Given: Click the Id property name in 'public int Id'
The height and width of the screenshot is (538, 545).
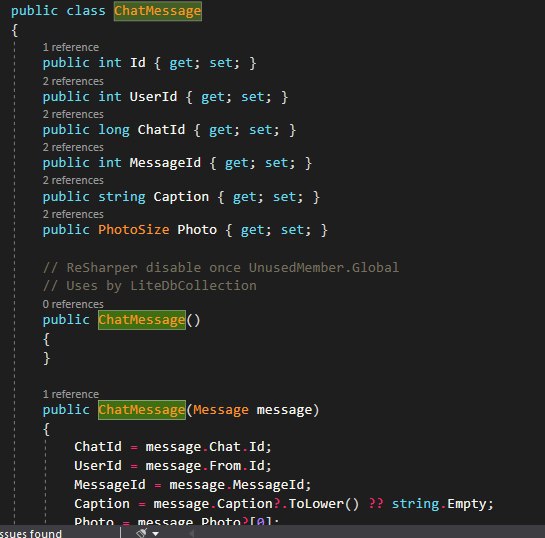Looking at the screenshot, I should point(138,63).
